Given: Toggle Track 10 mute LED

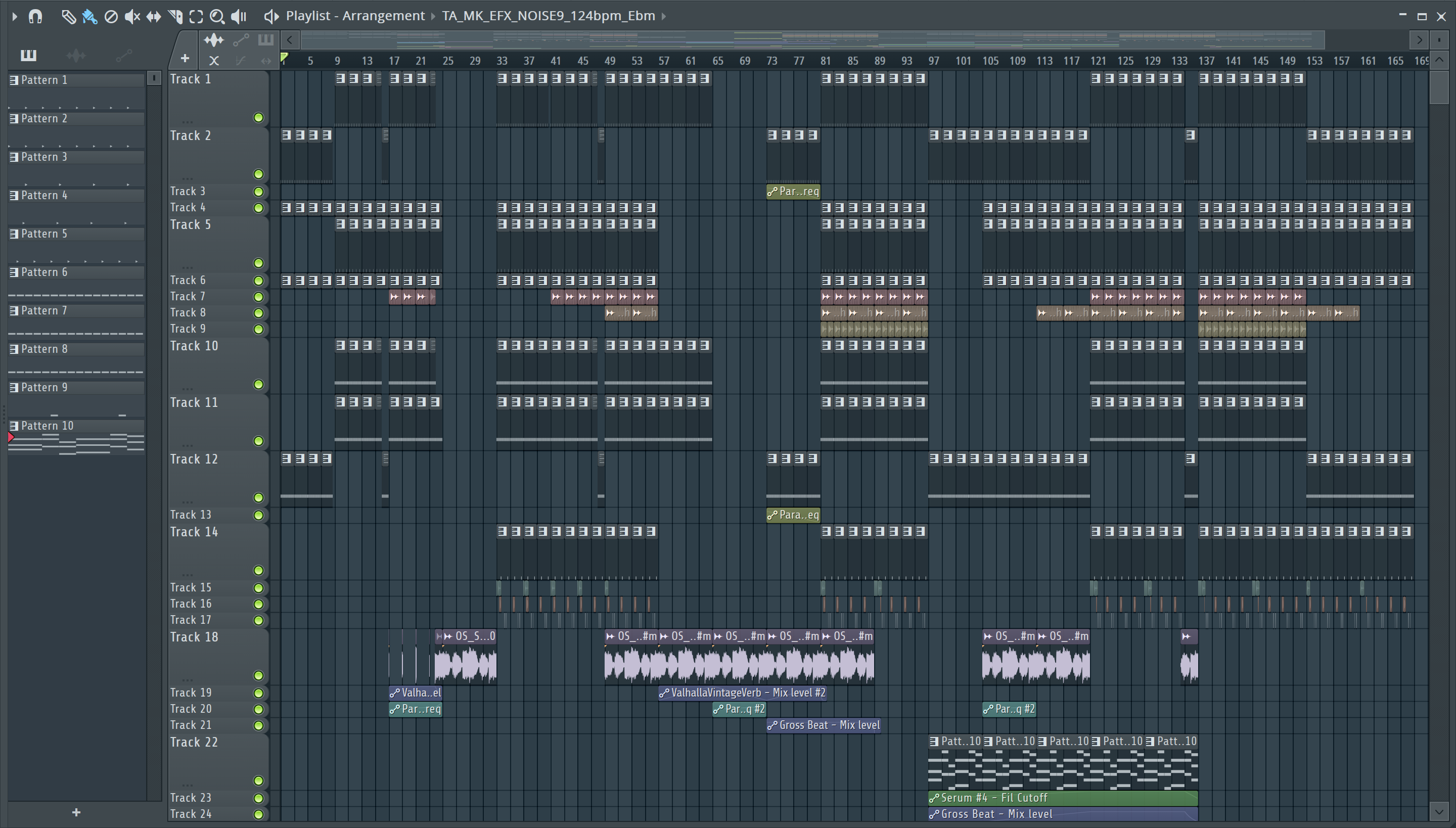Looking at the screenshot, I should pos(258,384).
